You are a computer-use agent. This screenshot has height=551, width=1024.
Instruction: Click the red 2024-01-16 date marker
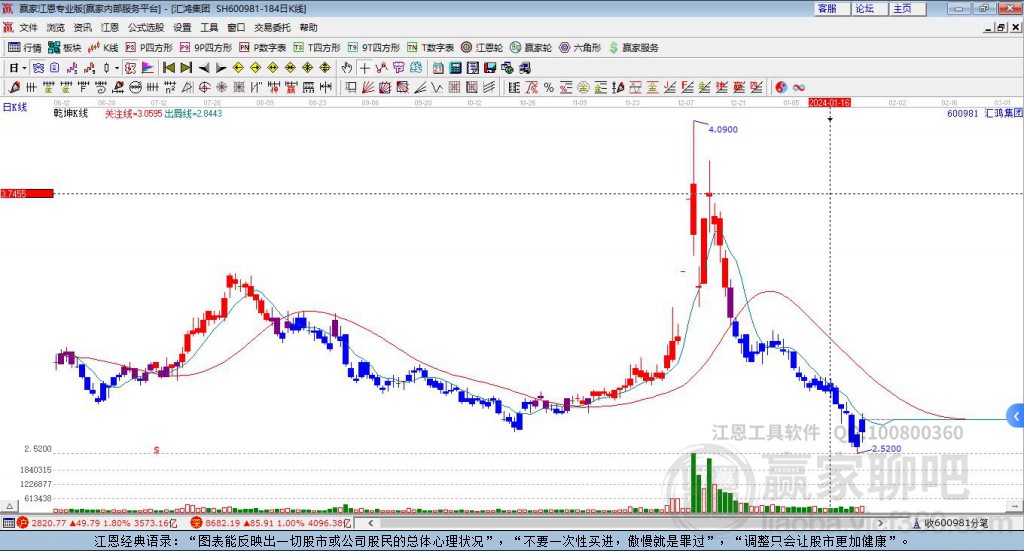coord(829,102)
